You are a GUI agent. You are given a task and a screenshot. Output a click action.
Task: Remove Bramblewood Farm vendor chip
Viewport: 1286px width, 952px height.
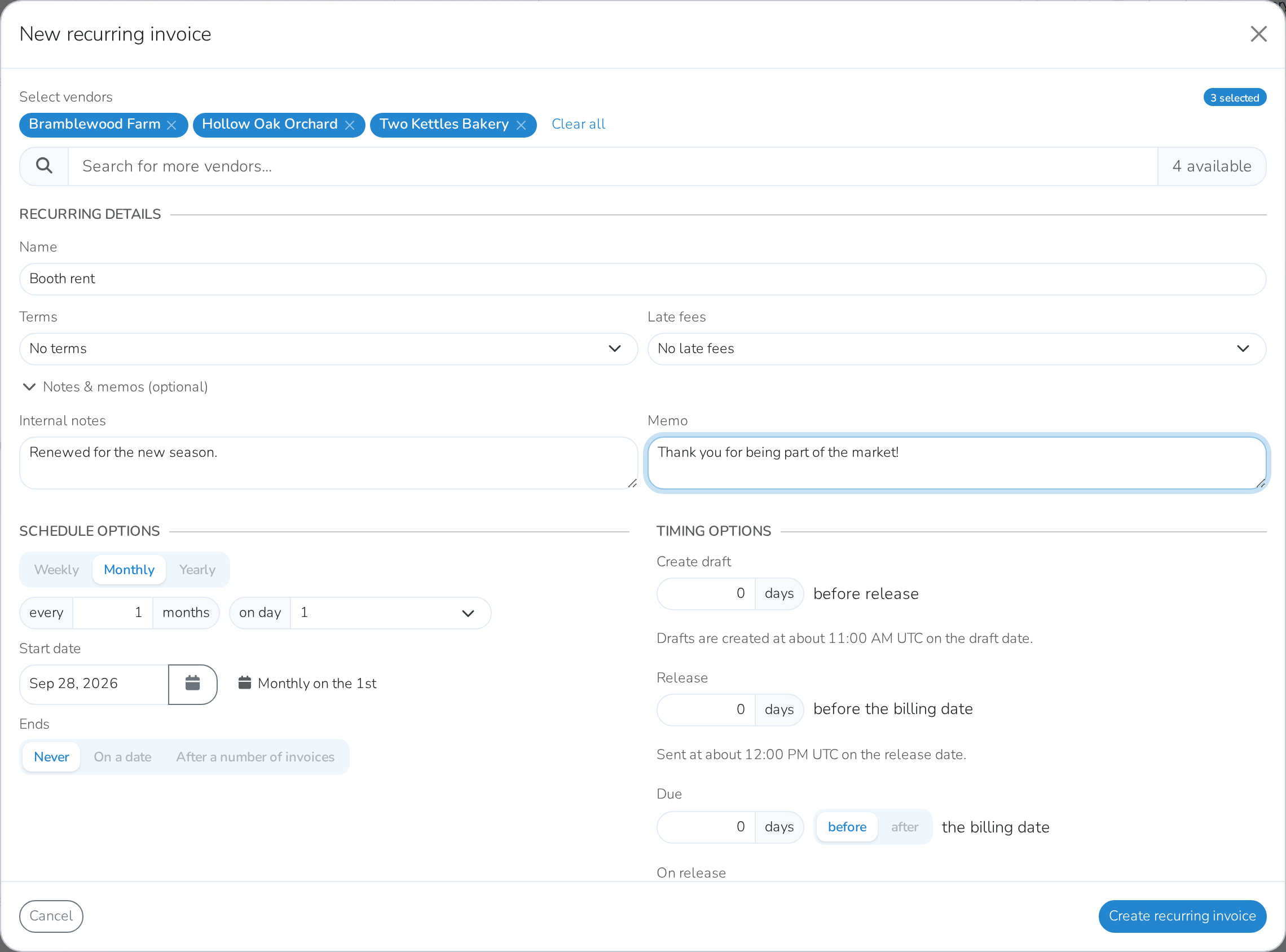pyautogui.click(x=171, y=125)
